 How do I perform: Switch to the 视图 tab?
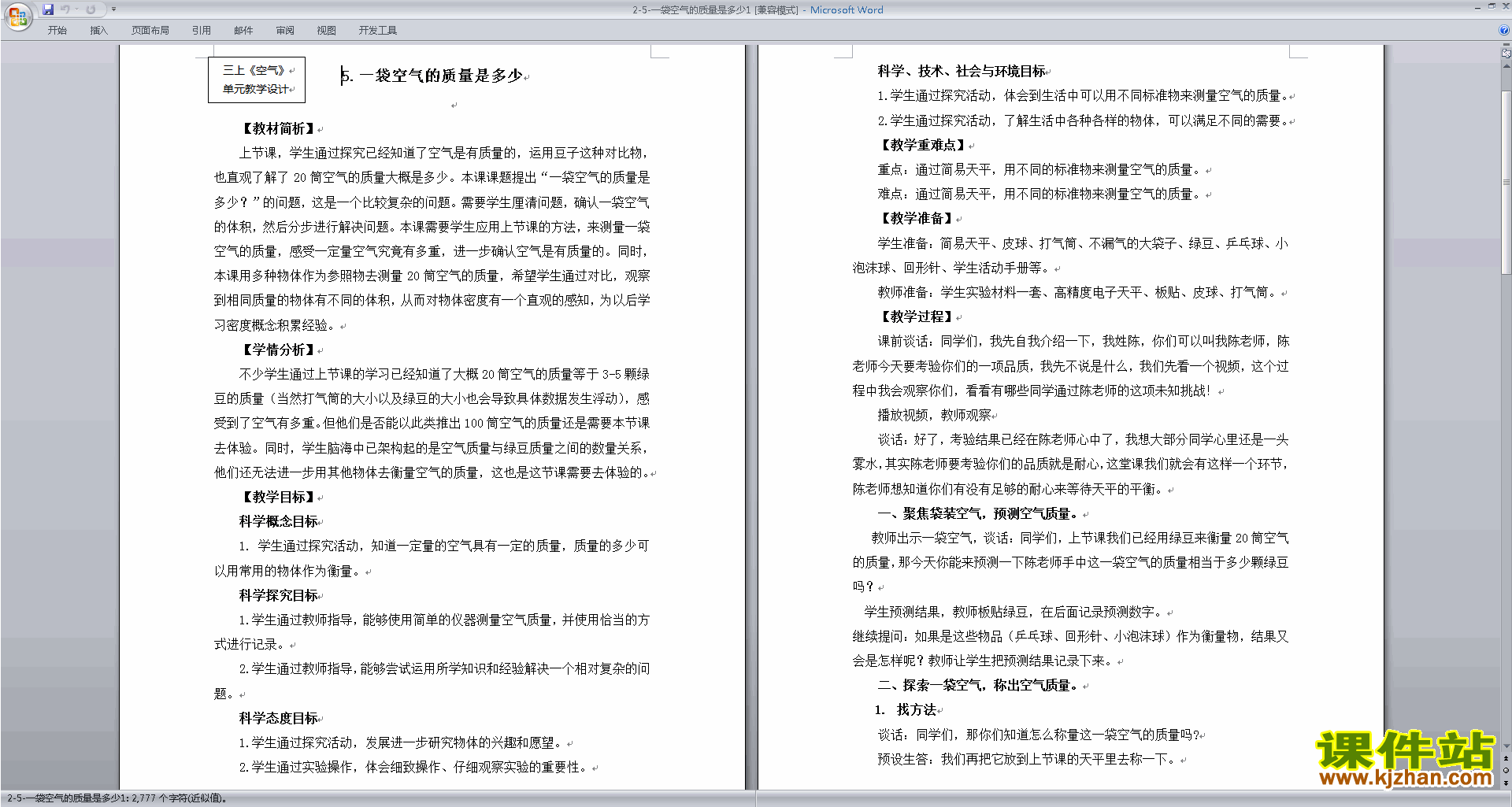click(326, 31)
